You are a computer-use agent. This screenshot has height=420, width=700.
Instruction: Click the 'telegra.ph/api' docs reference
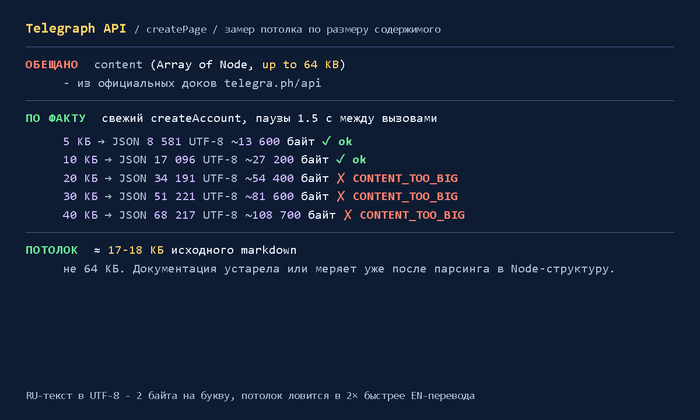pyautogui.click(x=272, y=83)
